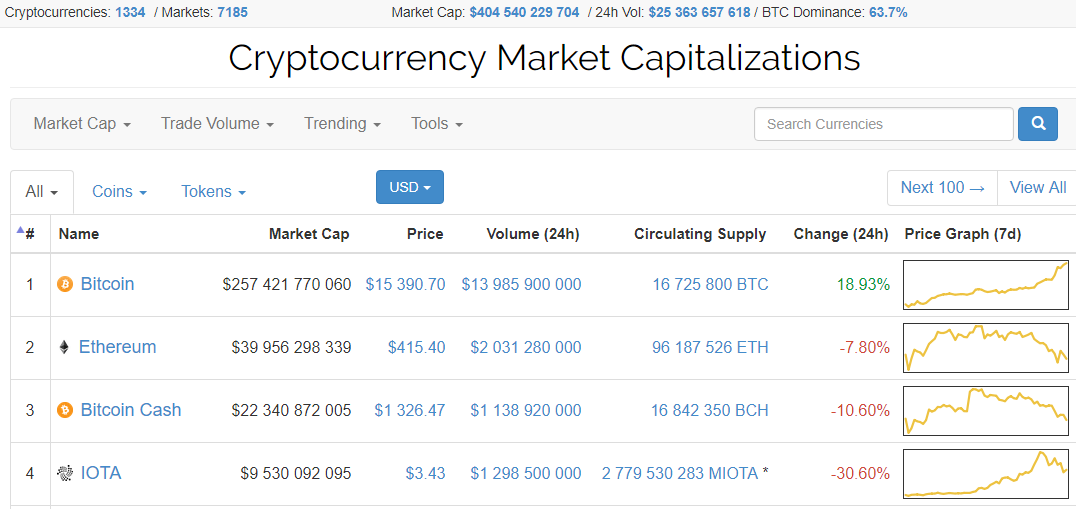The image size is (1076, 509).
Task: Open the Tools menu
Action: [x=437, y=124]
